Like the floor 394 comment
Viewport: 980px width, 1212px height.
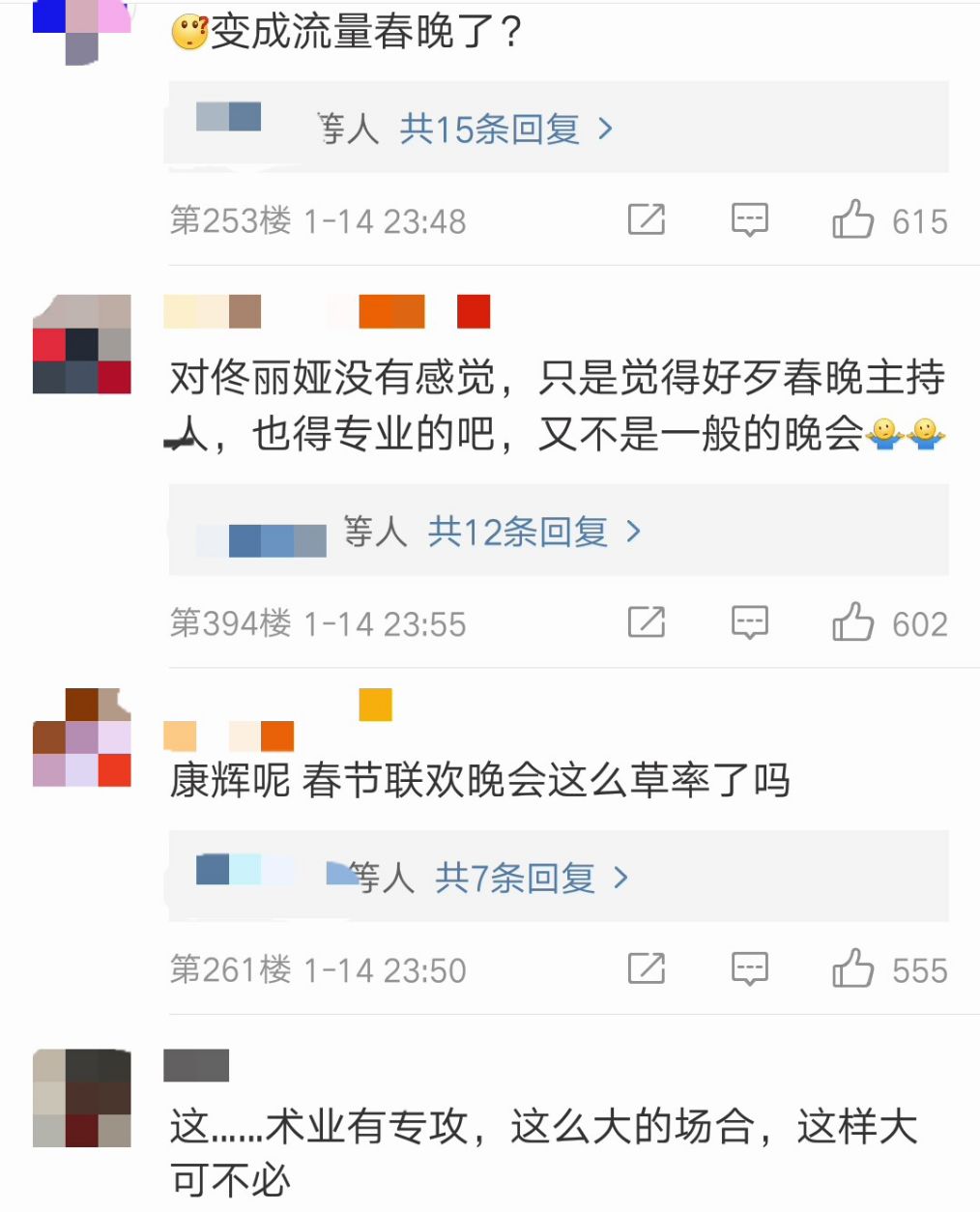pos(852,622)
